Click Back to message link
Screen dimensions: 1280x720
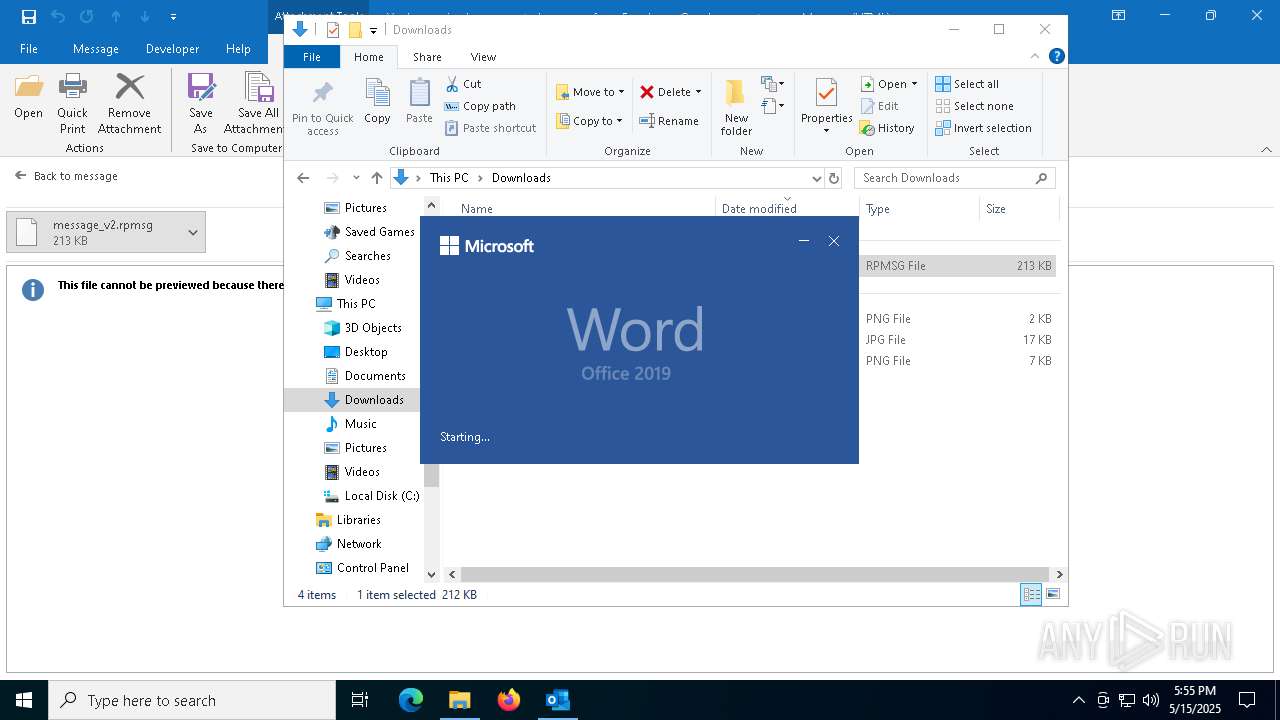(x=66, y=176)
